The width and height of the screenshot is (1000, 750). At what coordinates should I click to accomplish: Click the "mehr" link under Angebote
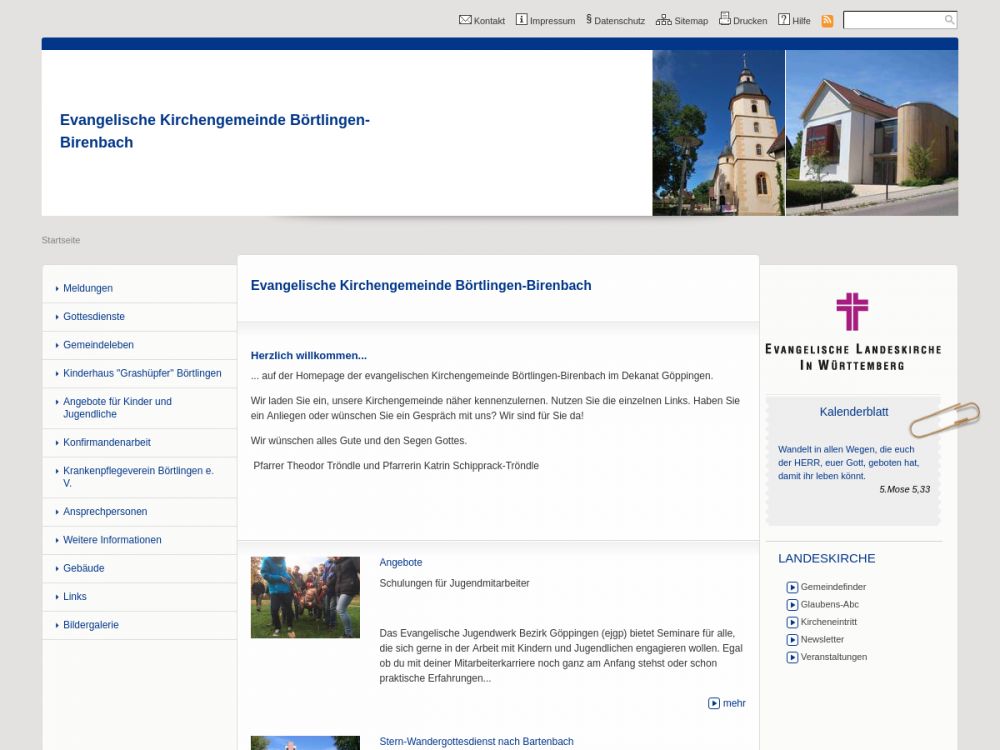tap(733, 703)
